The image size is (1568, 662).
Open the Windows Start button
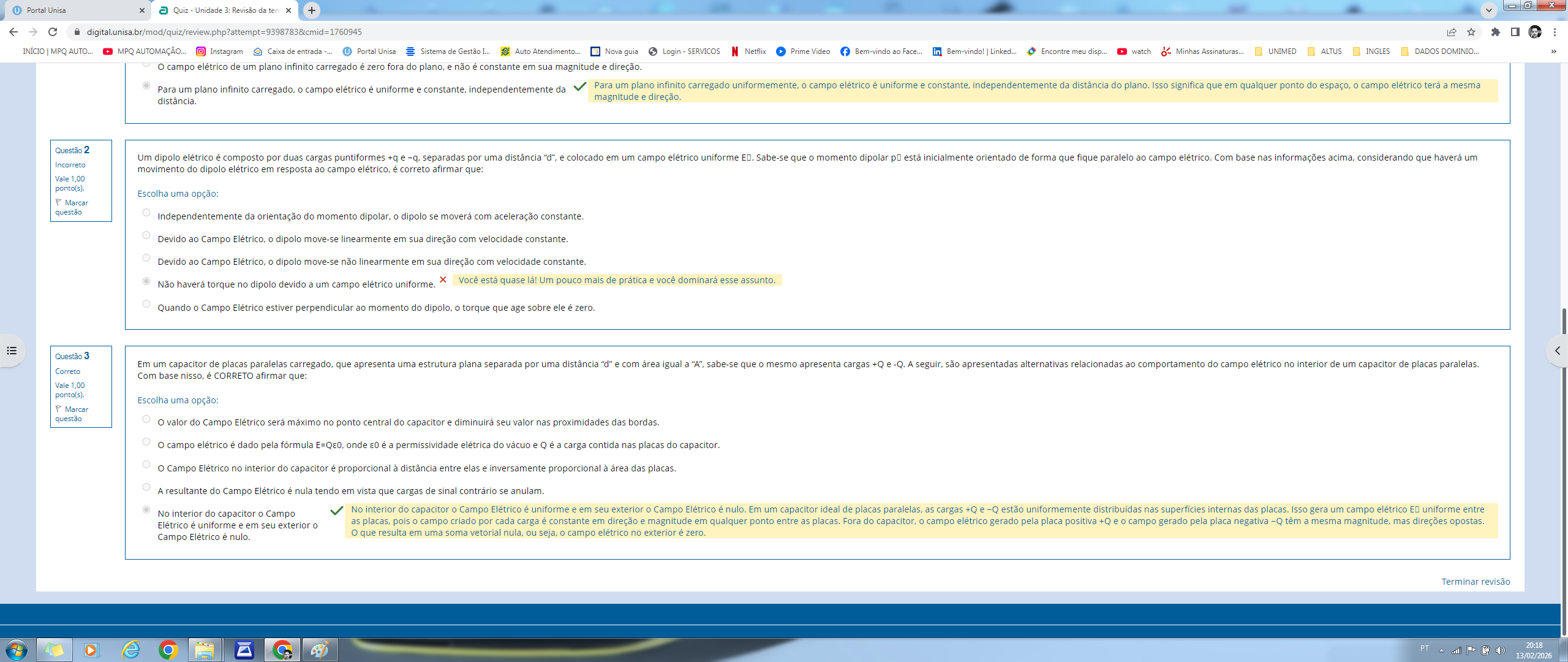[17, 650]
